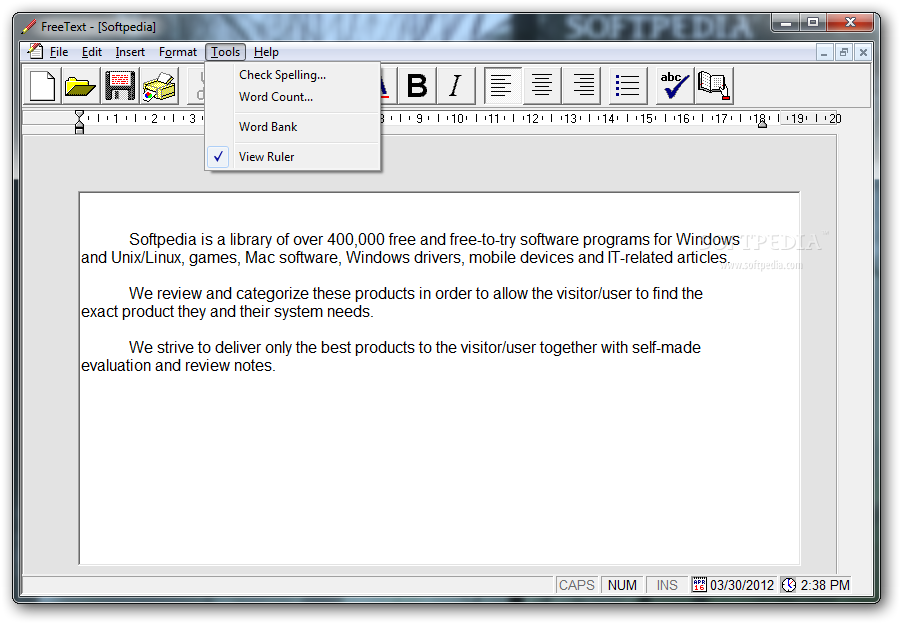901x624 pixels.
Task: Open the Edit menu
Action: pos(91,52)
